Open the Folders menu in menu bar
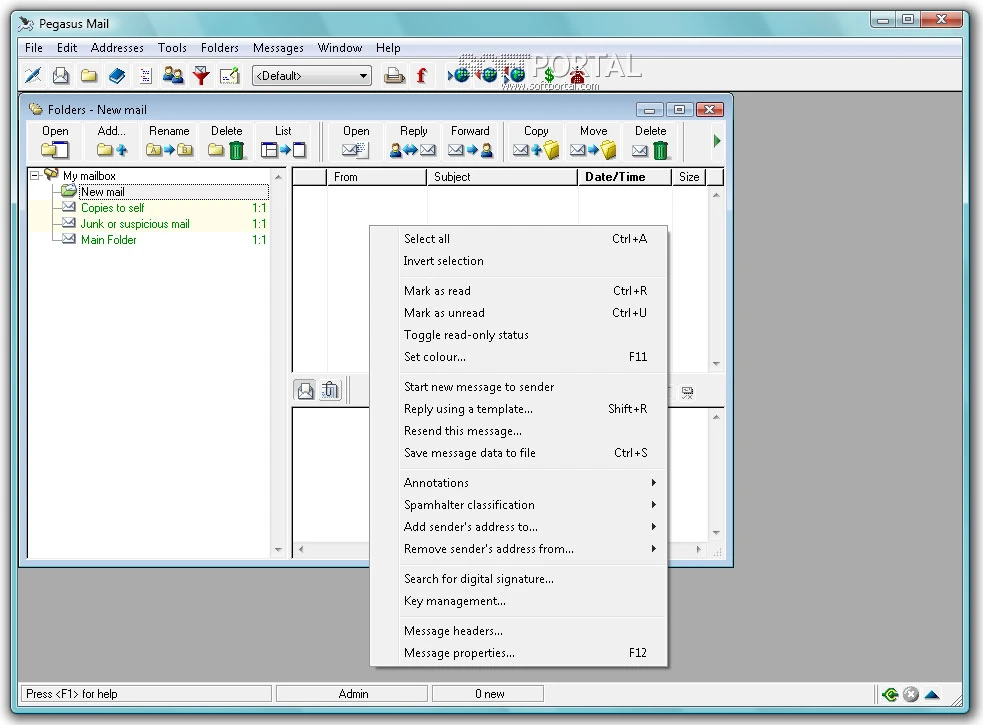983x725 pixels. [220, 48]
